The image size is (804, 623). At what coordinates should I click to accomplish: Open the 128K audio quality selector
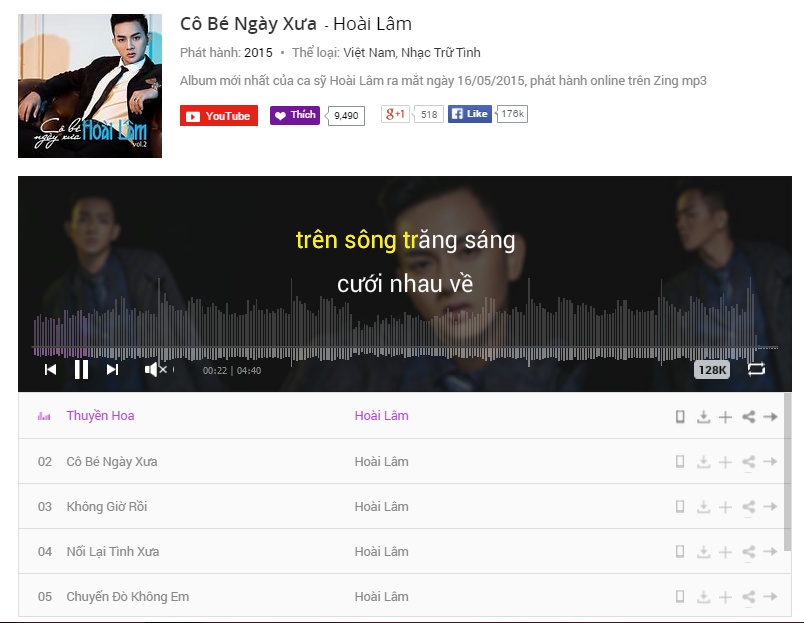pyautogui.click(x=712, y=370)
